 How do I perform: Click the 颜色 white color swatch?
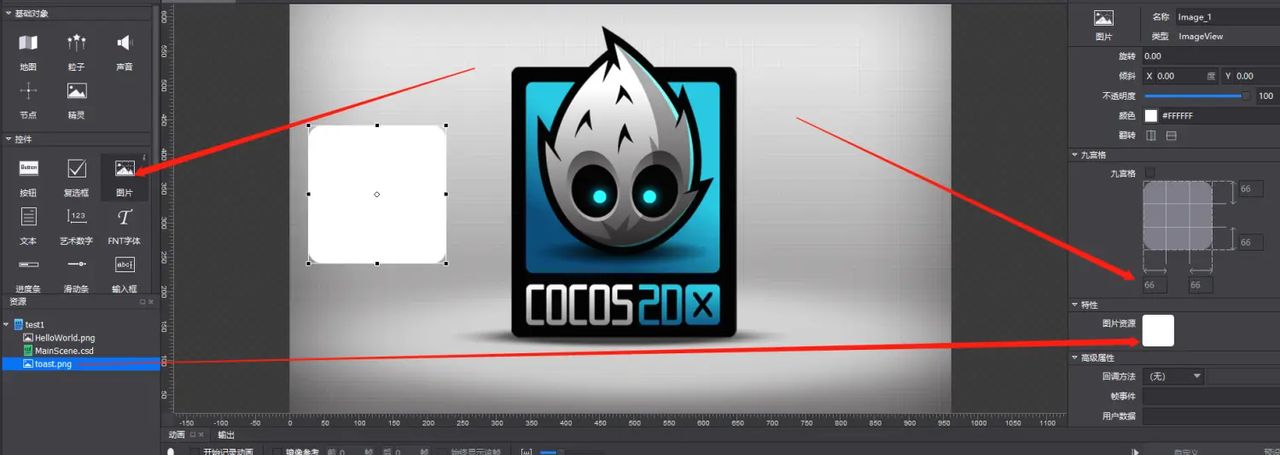(x=1151, y=115)
